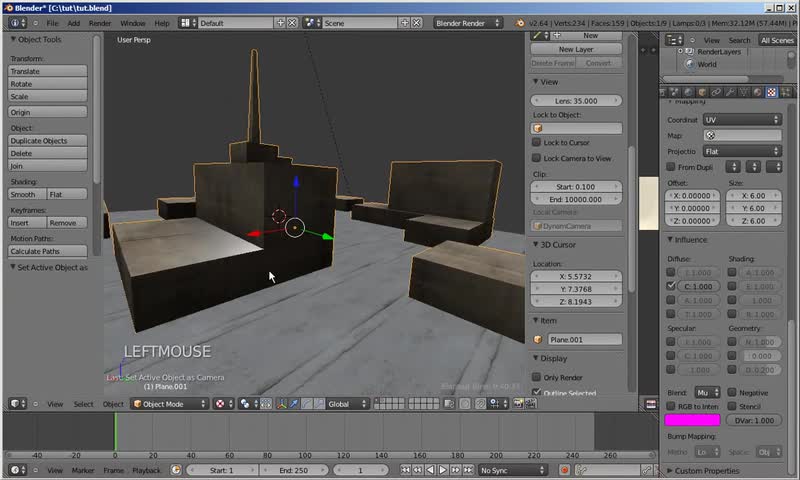This screenshot has height=480, width=800.
Task: Enable Lock Camera to View checkbox
Action: (536, 158)
